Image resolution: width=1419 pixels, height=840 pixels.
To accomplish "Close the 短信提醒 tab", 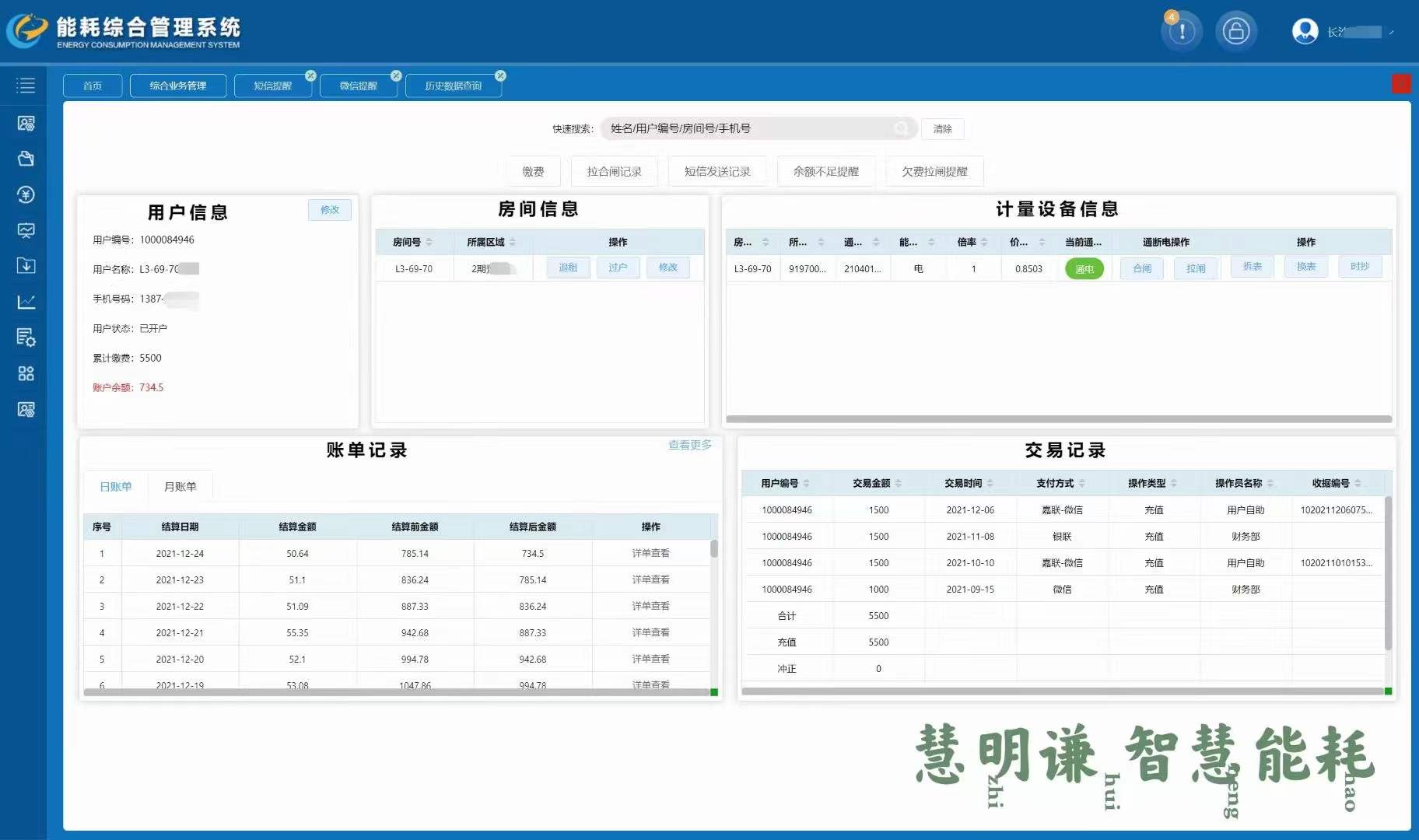I will coord(310,75).
